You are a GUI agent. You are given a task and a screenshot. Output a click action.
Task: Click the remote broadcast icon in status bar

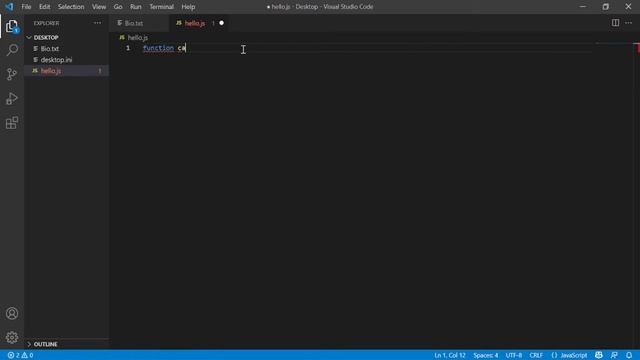pyautogui.click(x=614, y=355)
